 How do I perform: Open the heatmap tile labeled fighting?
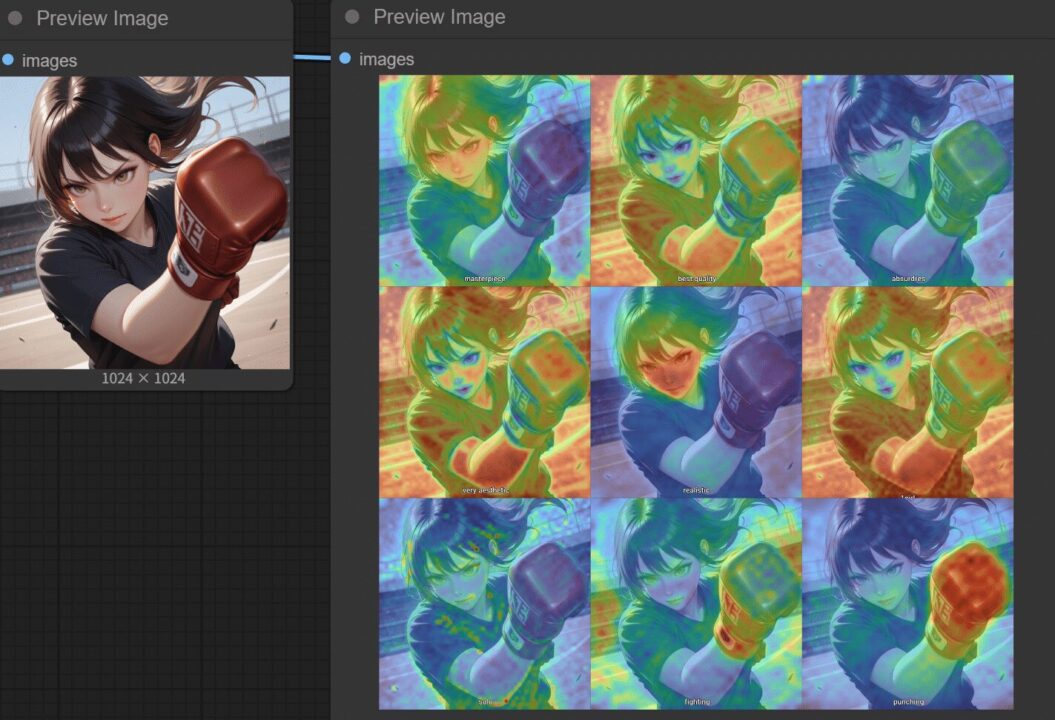click(x=696, y=604)
